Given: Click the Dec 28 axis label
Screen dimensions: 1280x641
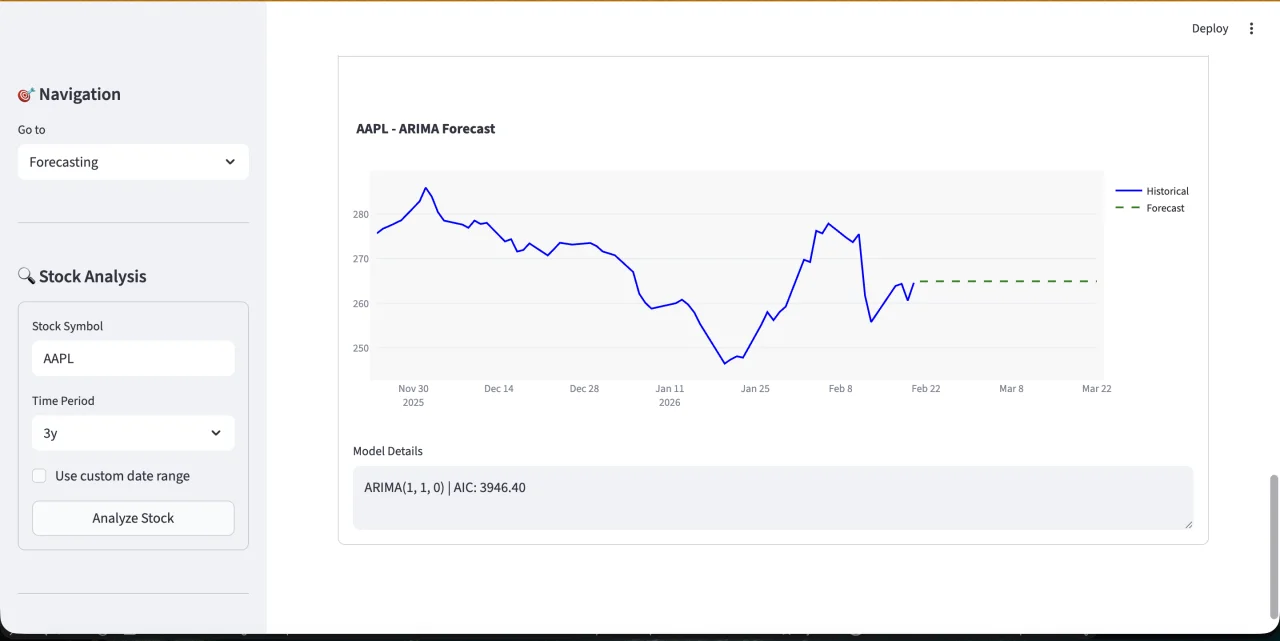Looking at the screenshot, I should [584, 389].
